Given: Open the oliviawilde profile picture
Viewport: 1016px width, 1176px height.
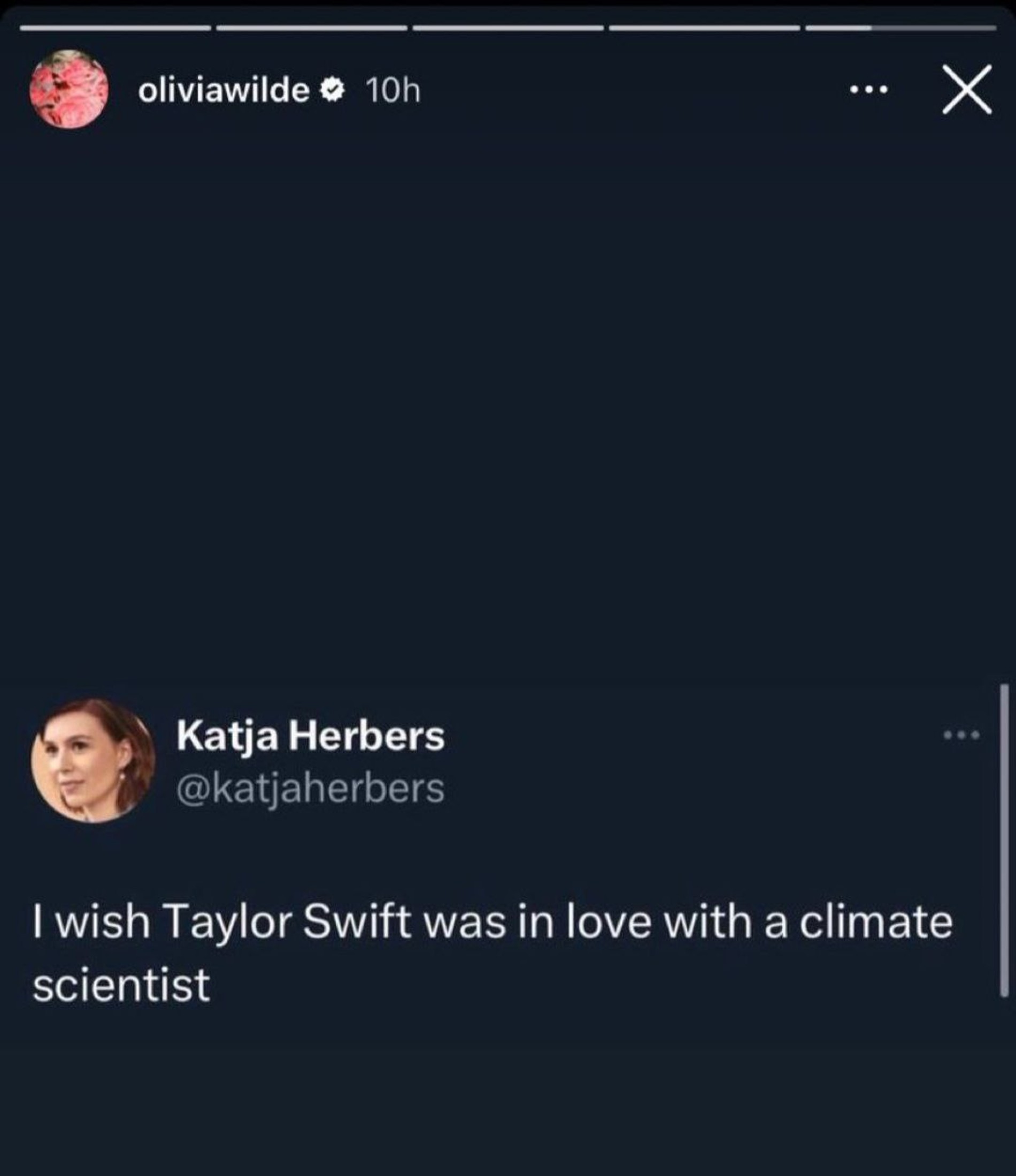Looking at the screenshot, I should click(x=68, y=90).
